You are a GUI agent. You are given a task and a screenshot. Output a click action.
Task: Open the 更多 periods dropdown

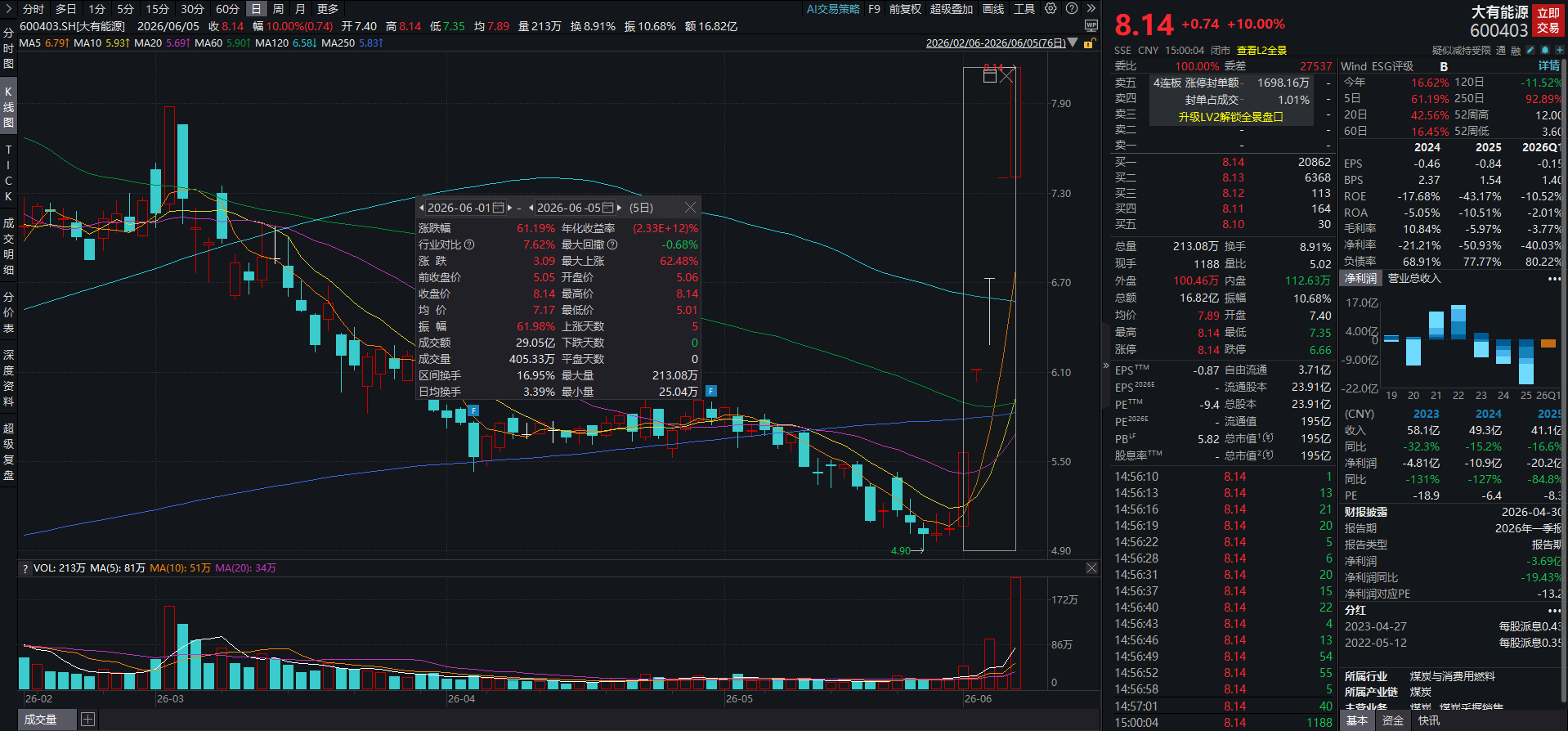pyautogui.click(x=328, y=9)
